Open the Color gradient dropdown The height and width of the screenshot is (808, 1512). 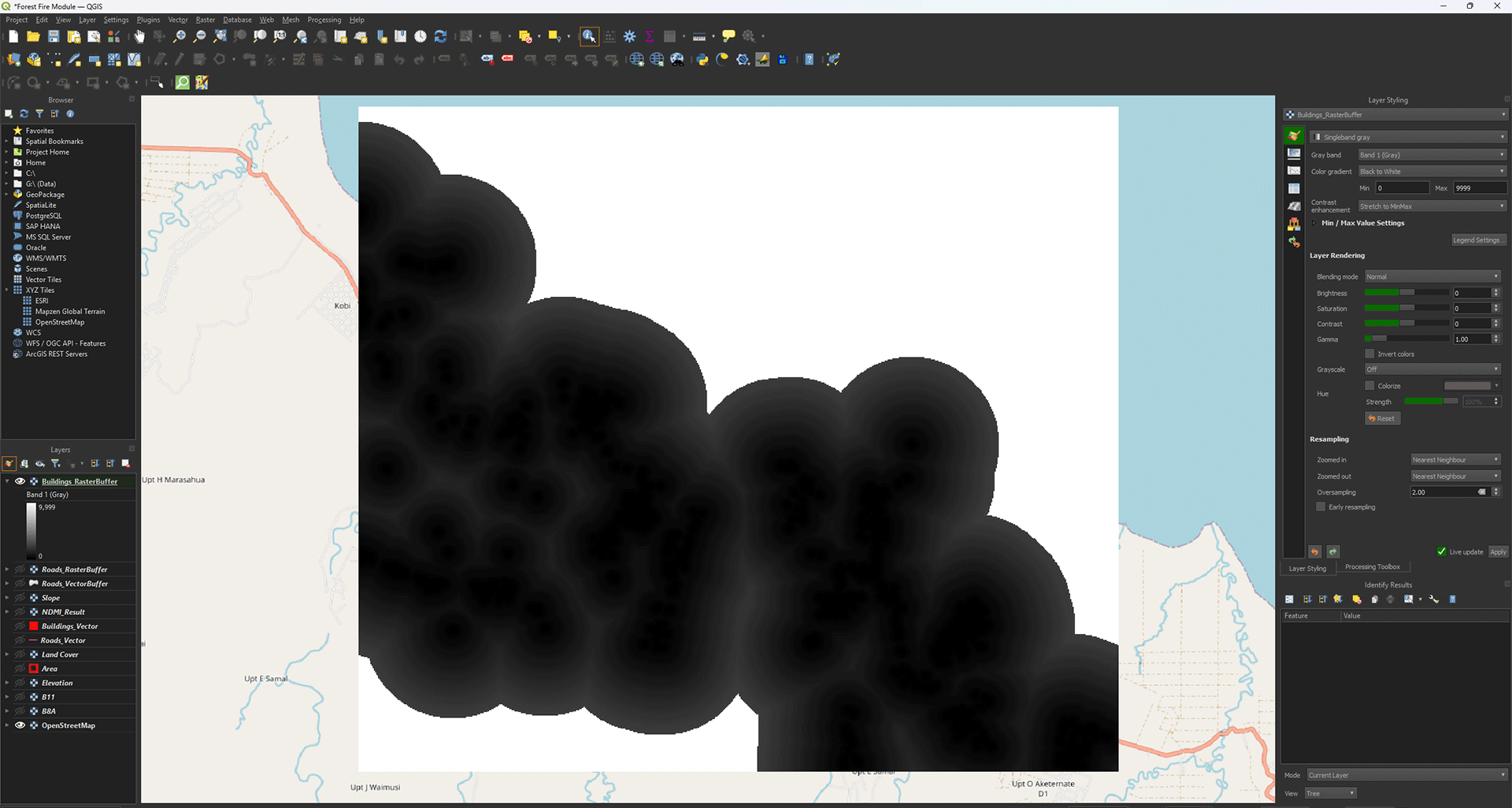point(1432,172)
